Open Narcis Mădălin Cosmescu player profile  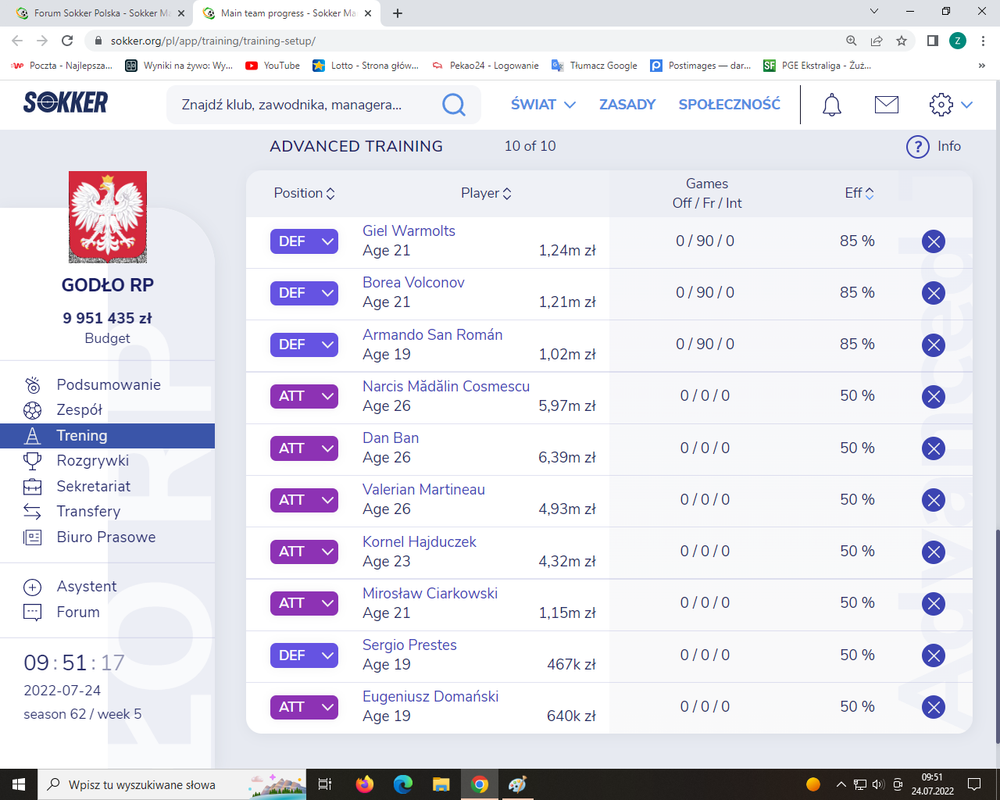[x=446, y=386]
